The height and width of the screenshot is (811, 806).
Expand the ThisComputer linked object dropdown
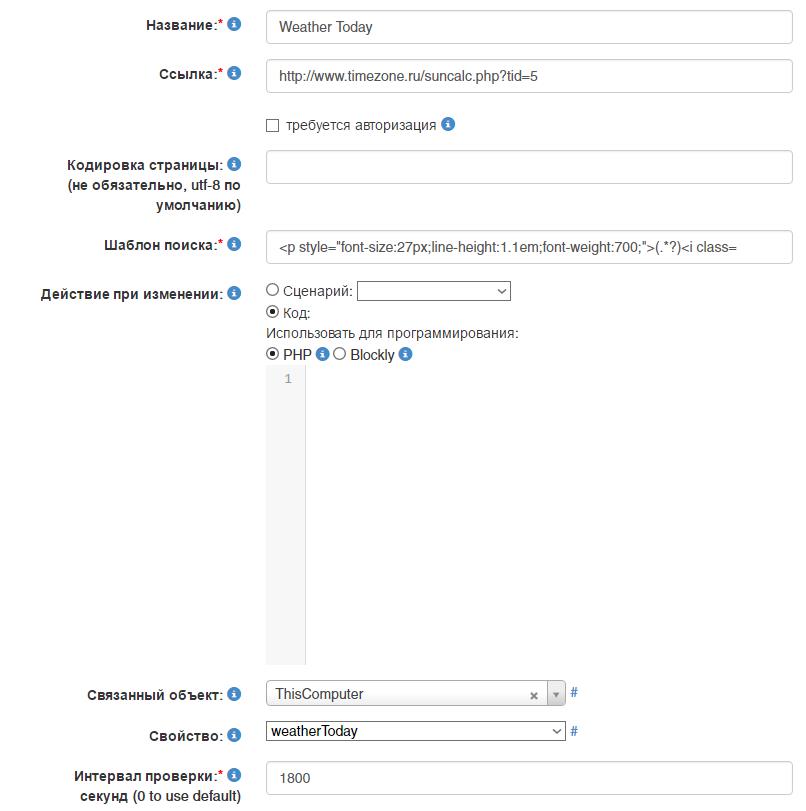pyautogui.click(x=556, y=694)
